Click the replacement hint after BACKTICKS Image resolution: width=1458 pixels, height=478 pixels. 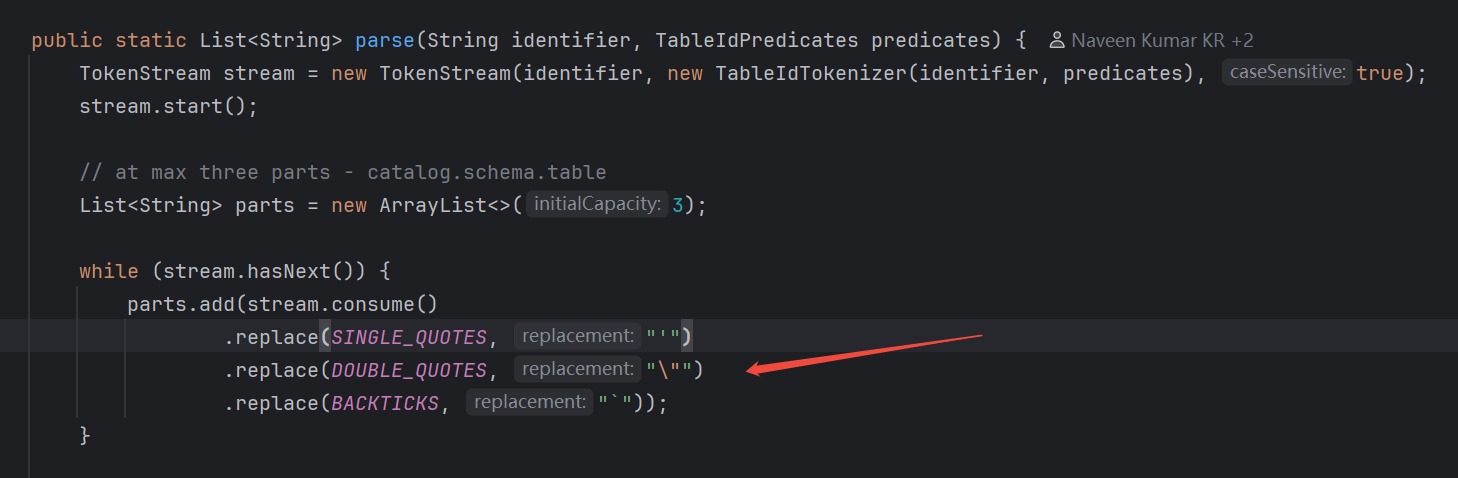529,403
